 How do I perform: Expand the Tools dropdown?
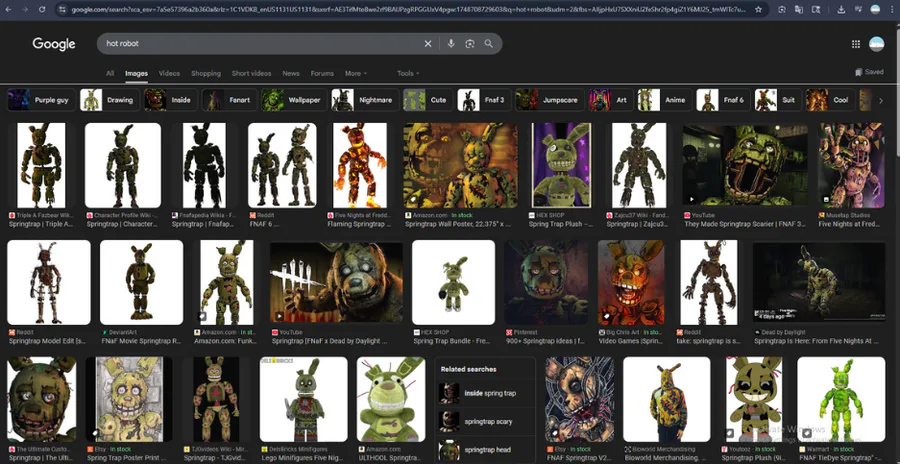coord(408,74)
